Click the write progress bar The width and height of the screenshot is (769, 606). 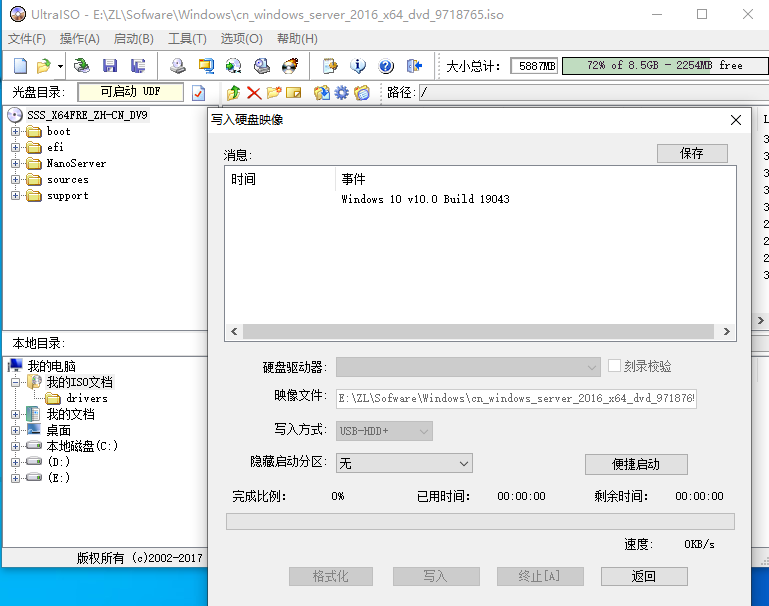coord(480,521)
